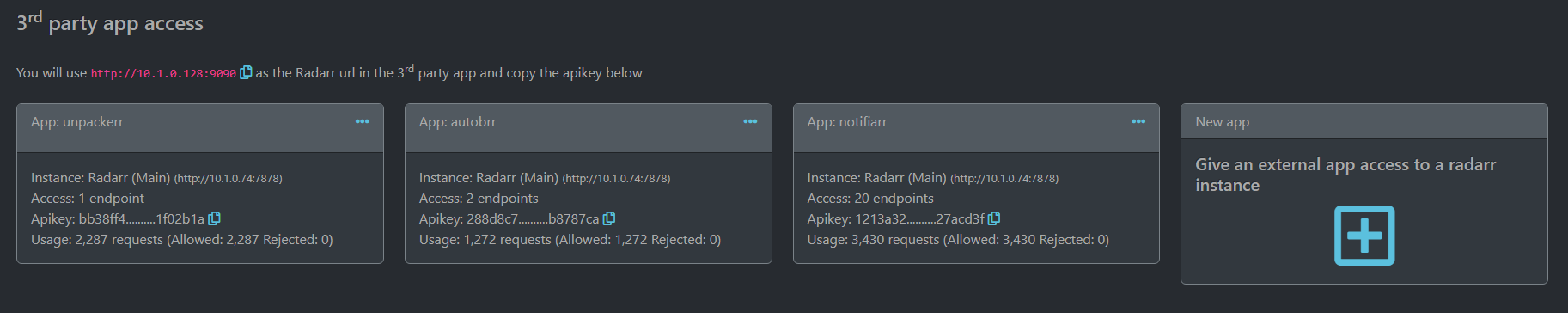Click the notifiarr Access: 20 endpoints text
Image resolution: width=1568 pixels, height=313 pixels.
tap(870, 199)
